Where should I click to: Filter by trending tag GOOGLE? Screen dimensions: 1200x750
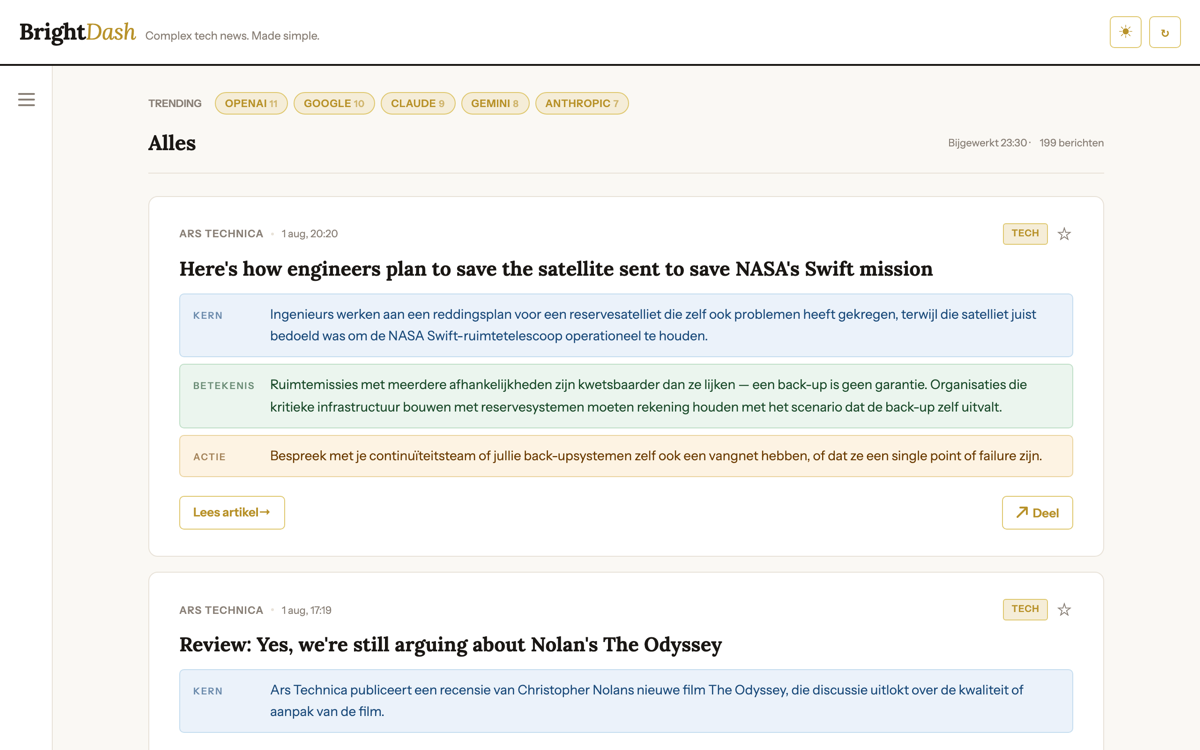334,103
